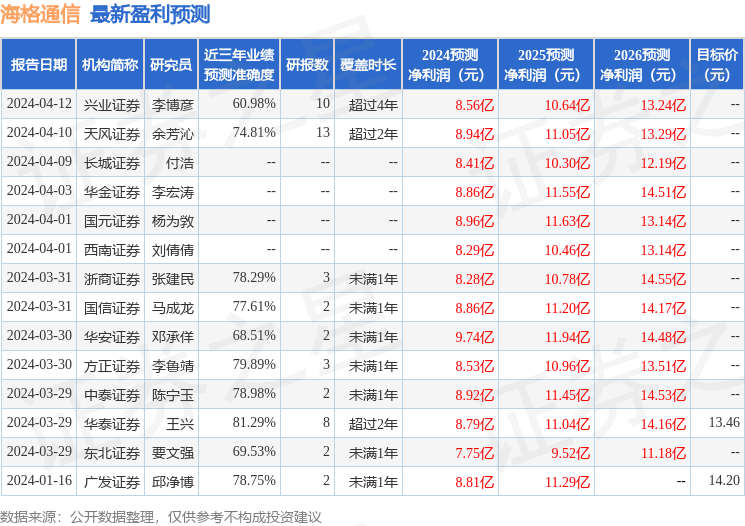Viewport: 745px width, 526px height.
Task: Click the 覆盖时长 column header
Action: pyautogui.click(x=368, y=65)
